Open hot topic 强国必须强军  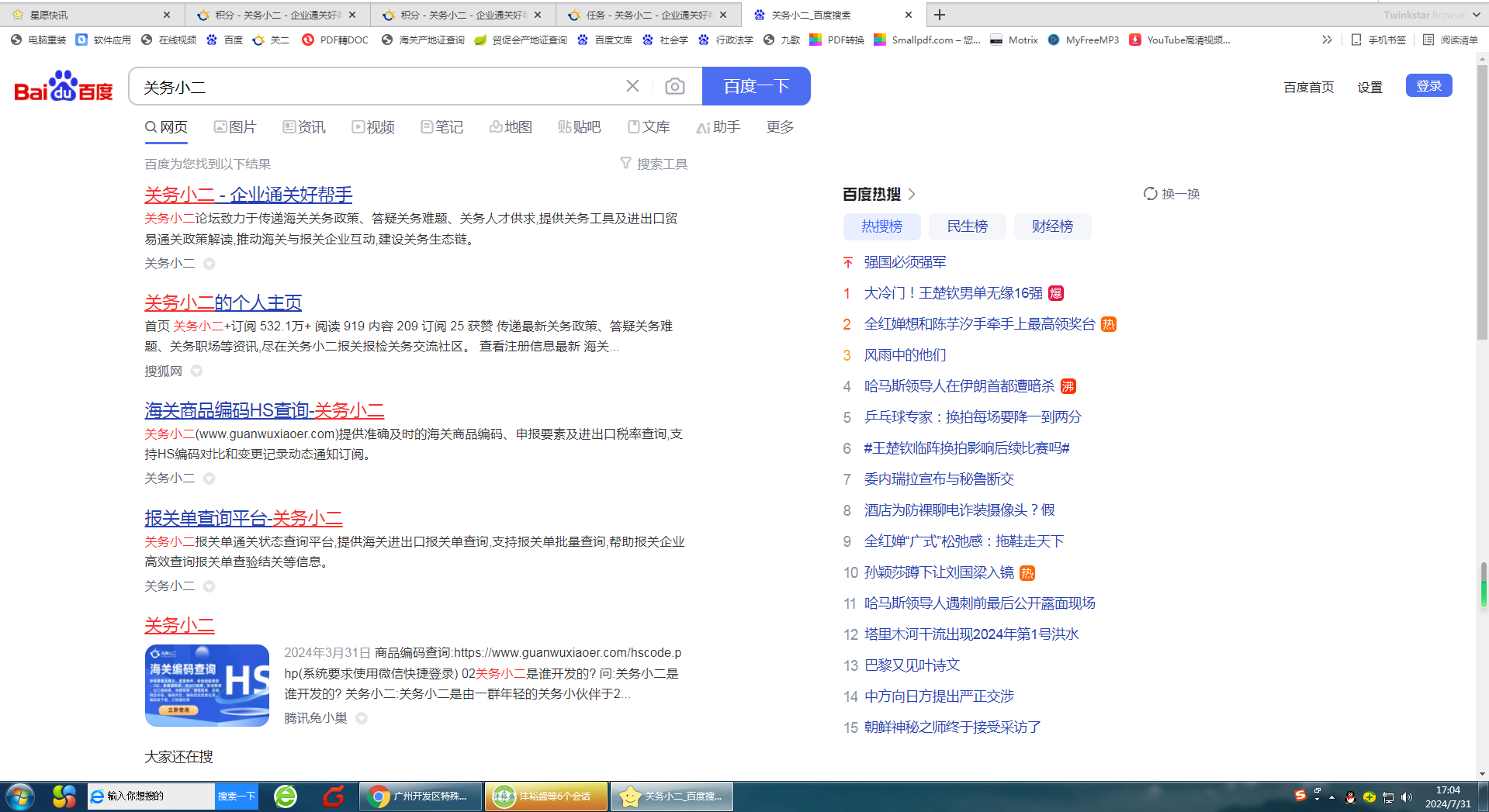[x=905, y=262]
